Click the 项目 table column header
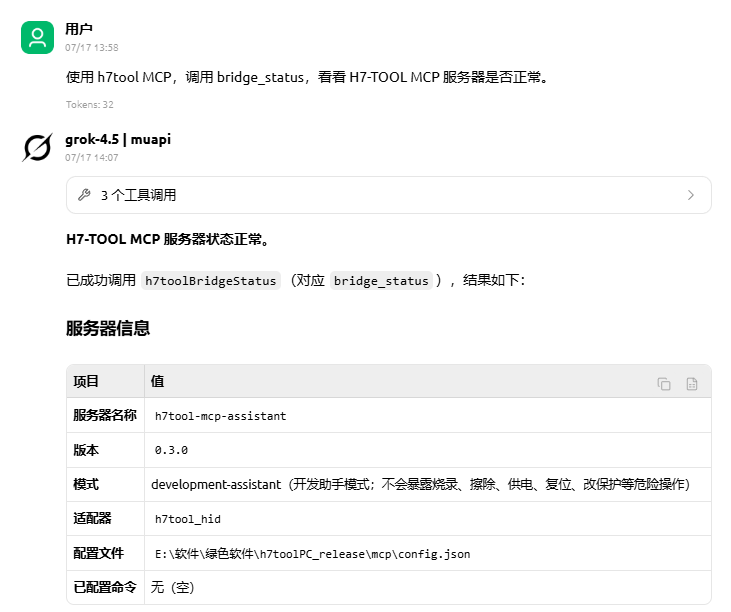The image size is (731, 612). point(86,381)
